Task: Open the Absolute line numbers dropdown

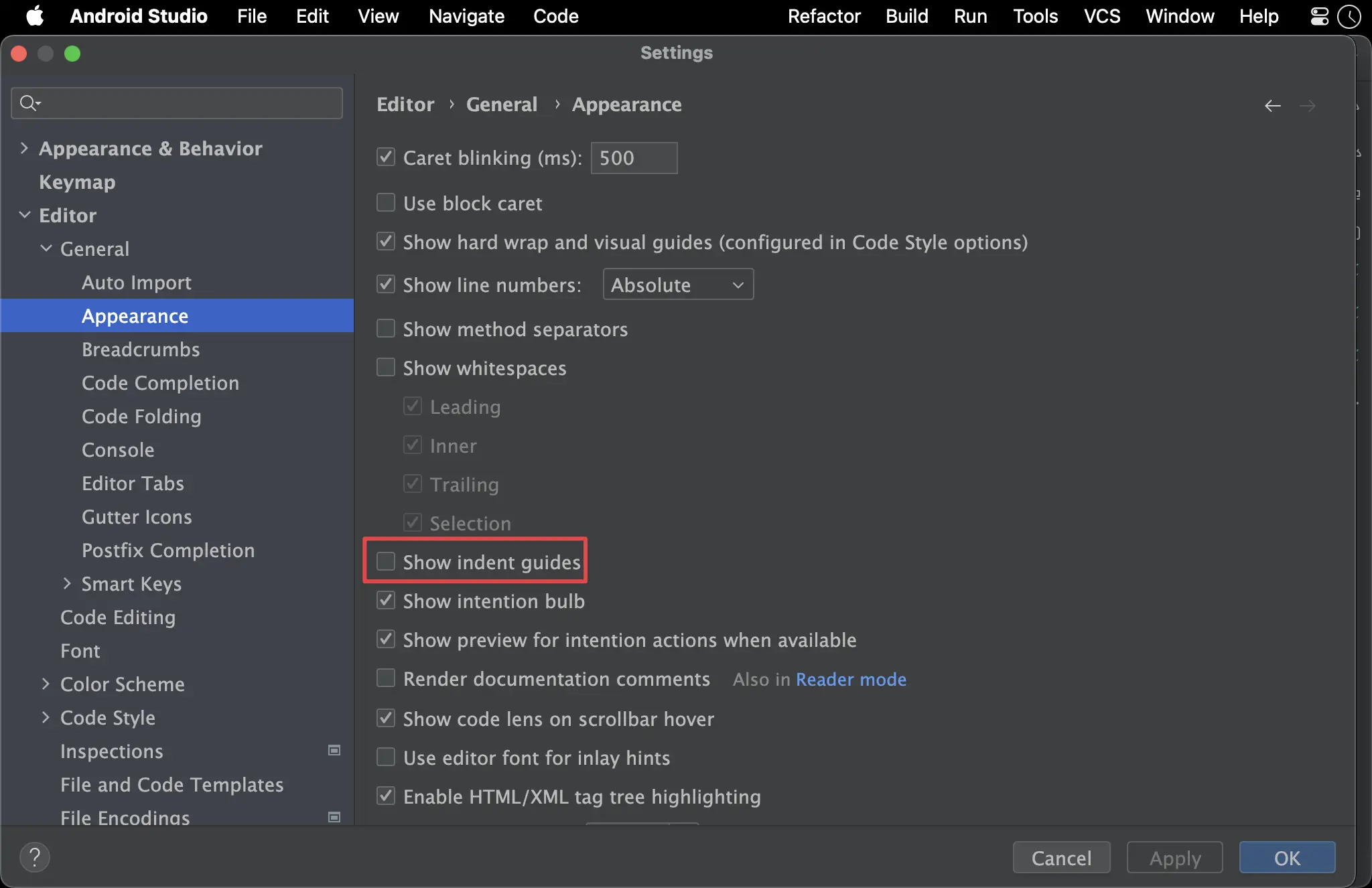Action: point(678,285)
